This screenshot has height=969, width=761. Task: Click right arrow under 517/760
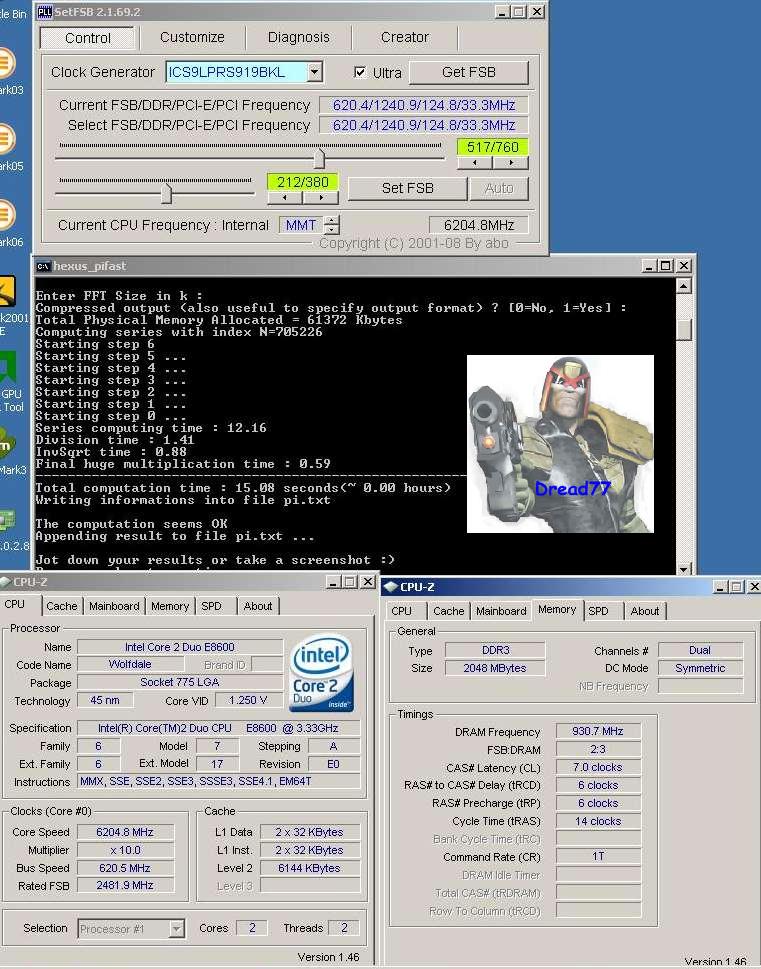pyautogui.click(x=511, y=163)
